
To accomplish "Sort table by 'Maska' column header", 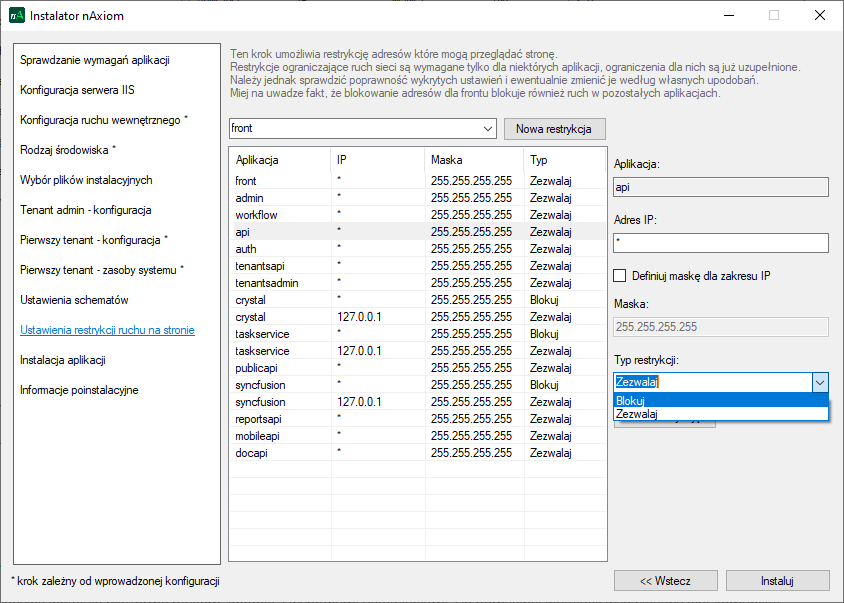I will tap(474, 160).
